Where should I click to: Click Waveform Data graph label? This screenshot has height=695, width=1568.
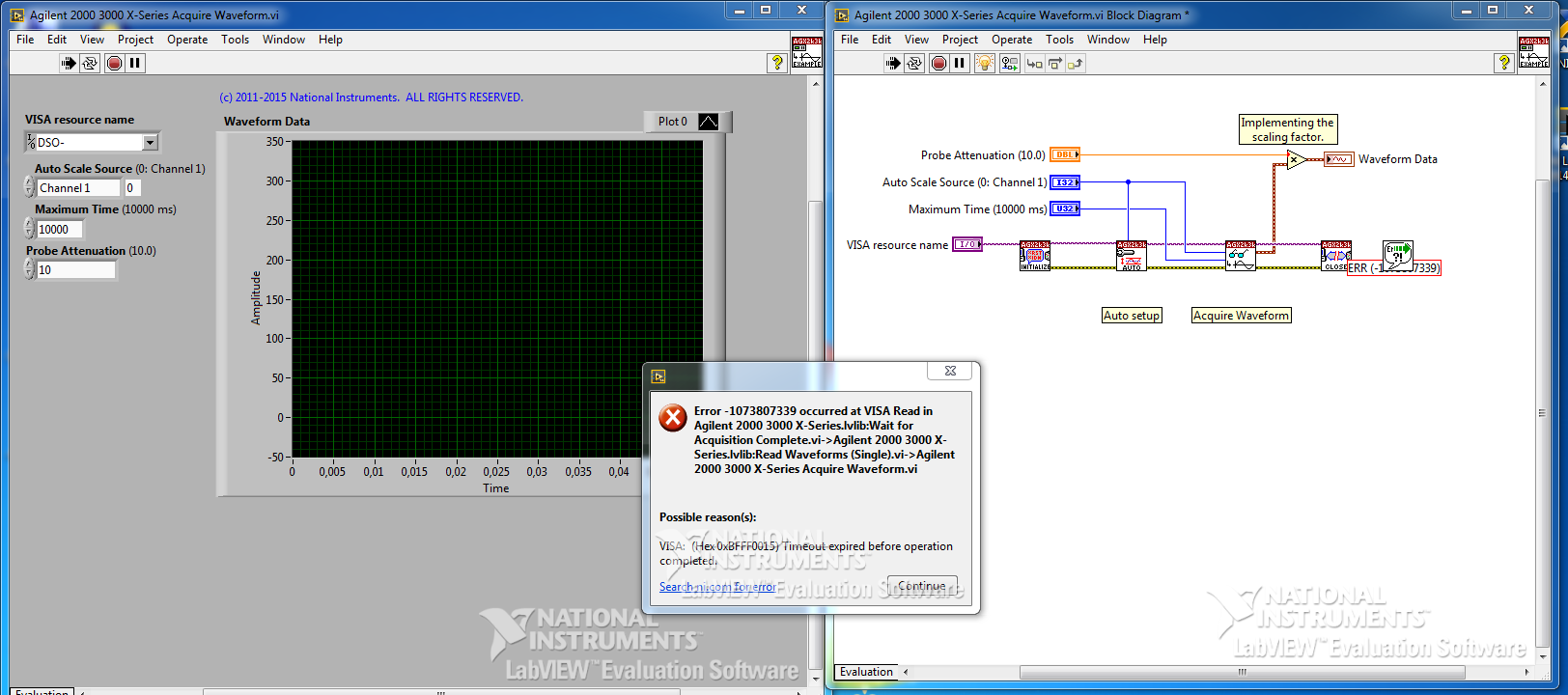266,122
